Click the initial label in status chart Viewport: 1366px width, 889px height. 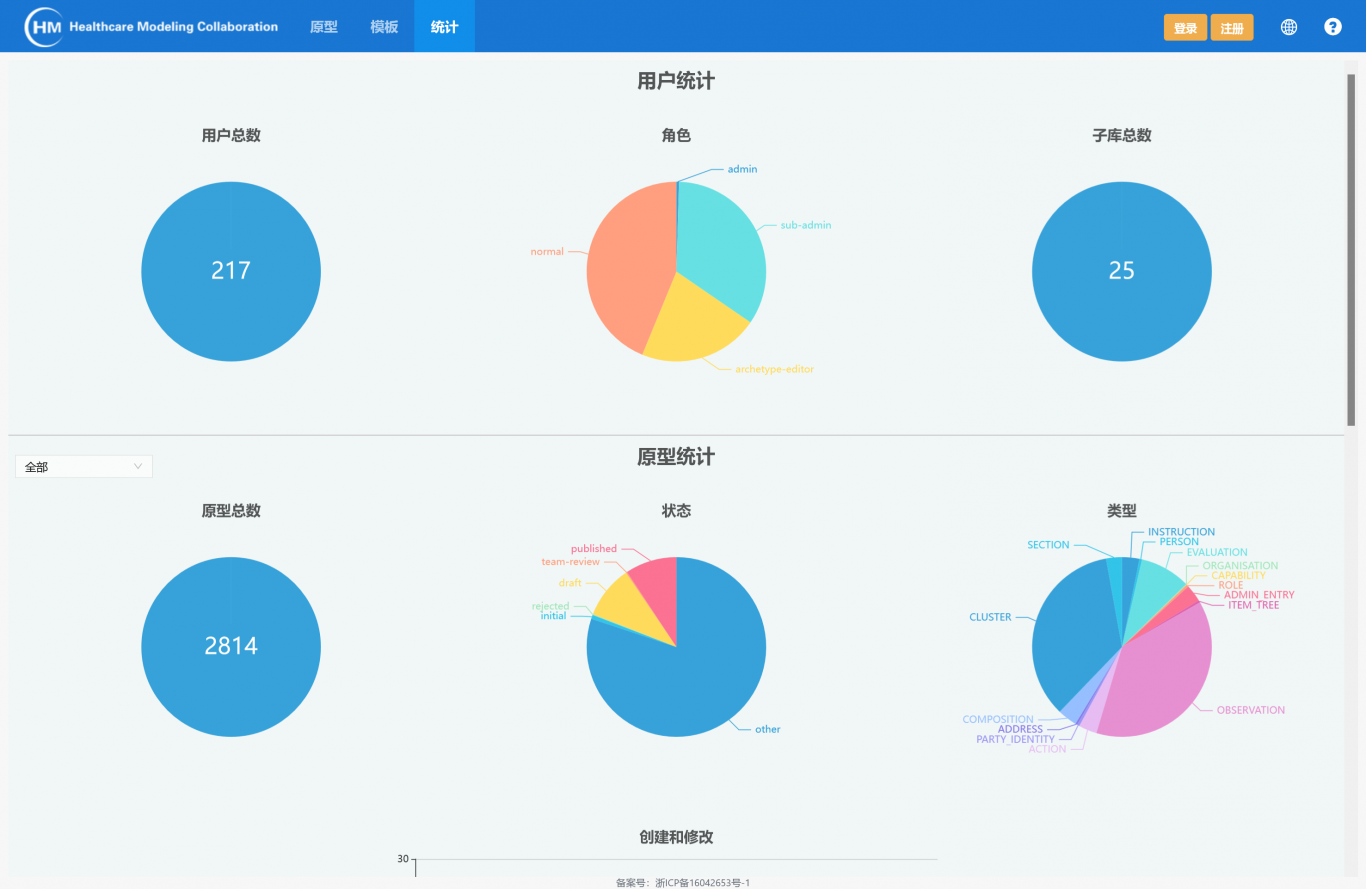553,616
